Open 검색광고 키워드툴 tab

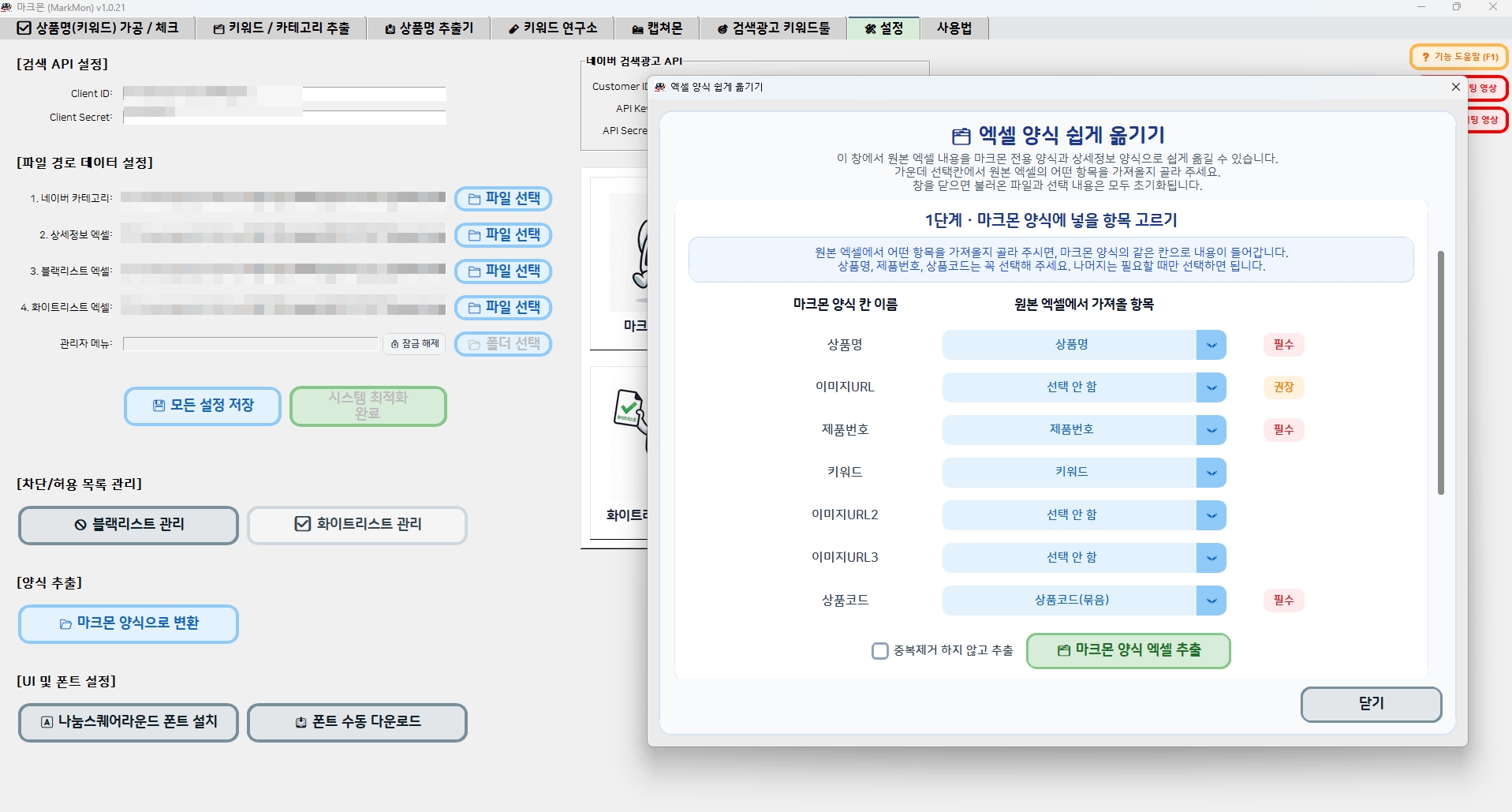(773, 28)
